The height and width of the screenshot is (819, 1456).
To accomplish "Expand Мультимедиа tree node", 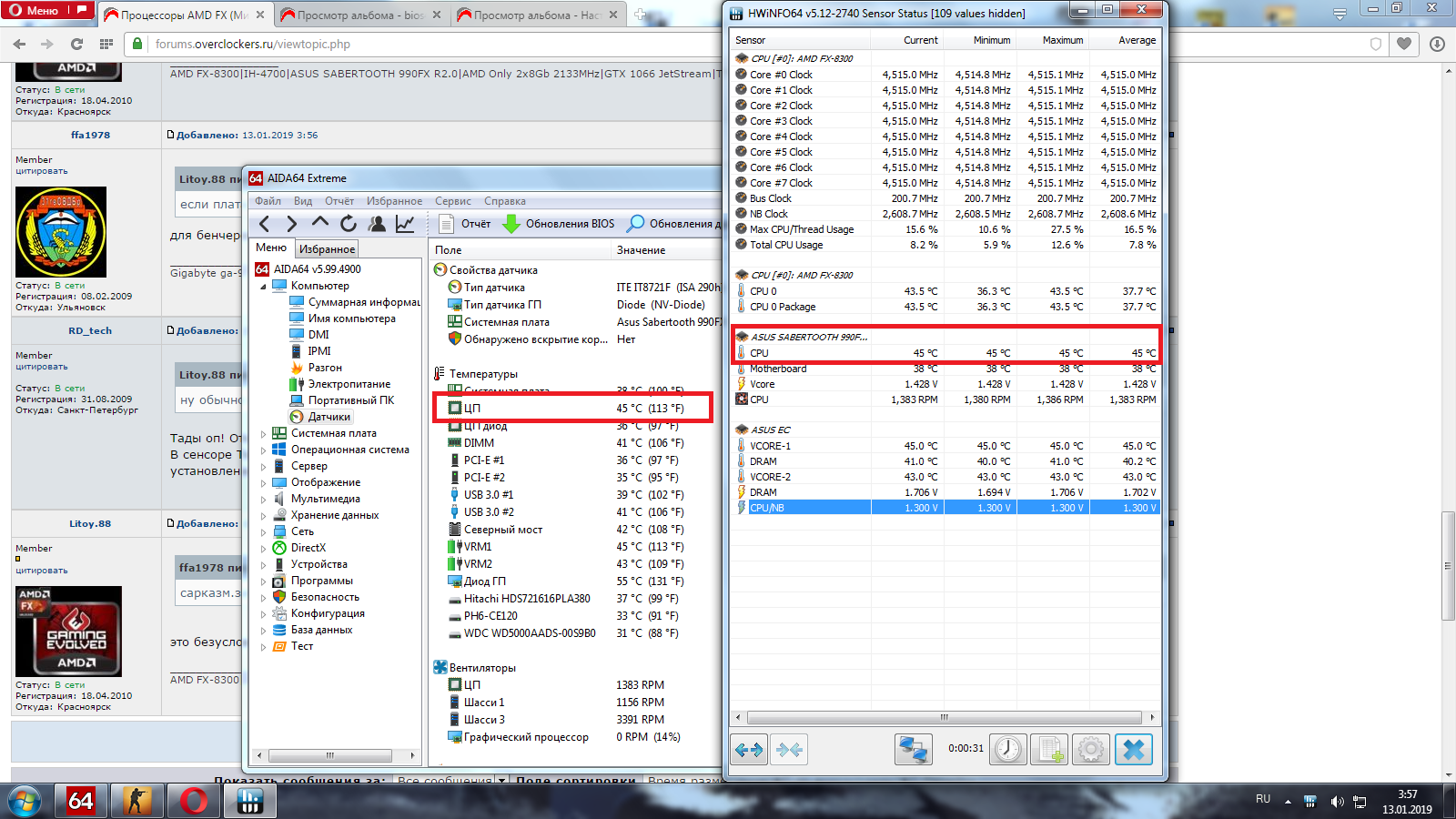I will 264,500.
